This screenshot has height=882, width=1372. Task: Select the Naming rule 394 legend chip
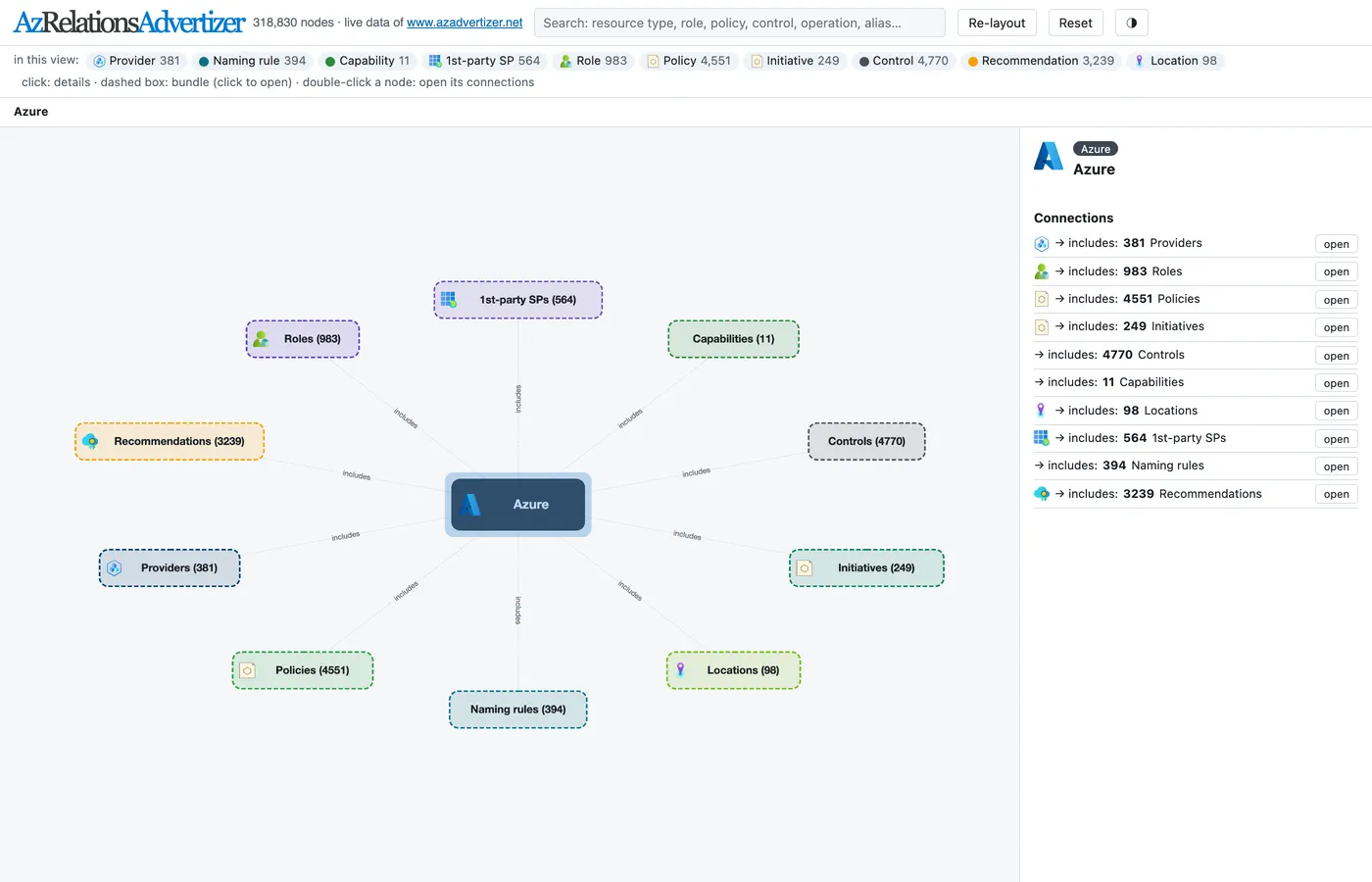[x=252, y=61]
